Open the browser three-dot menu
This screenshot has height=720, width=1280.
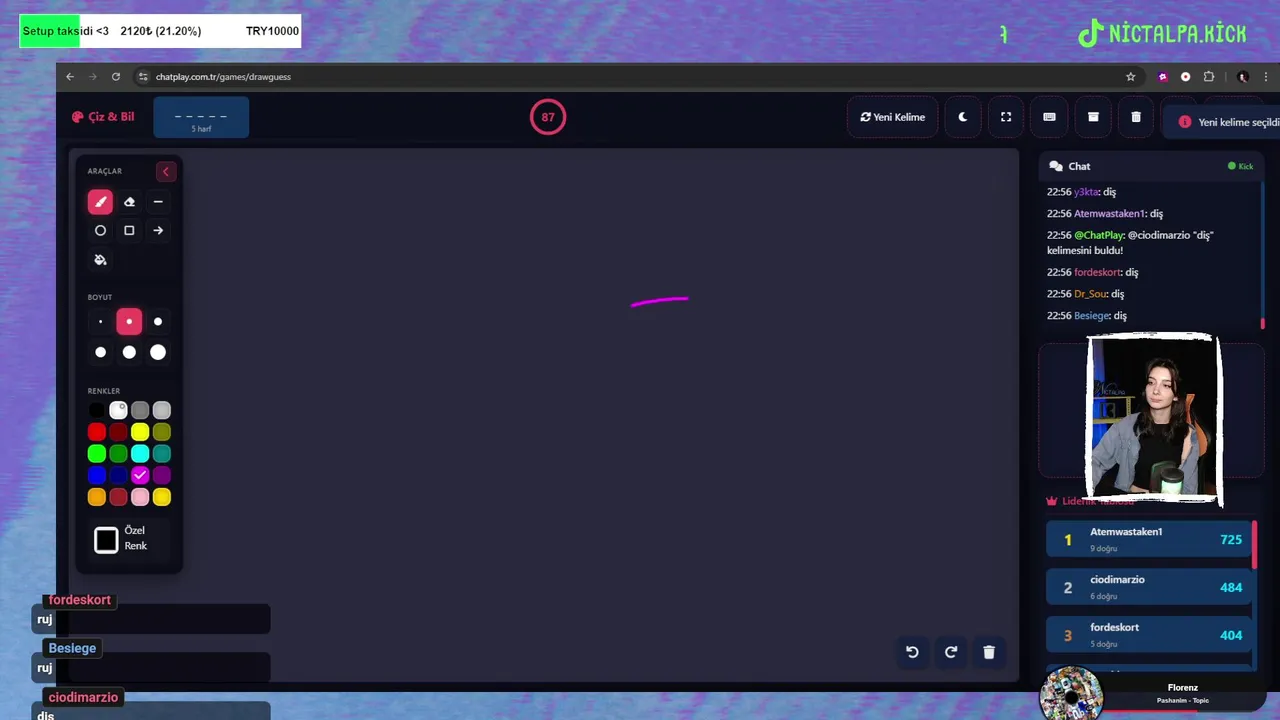click(x=1266, y=77)
